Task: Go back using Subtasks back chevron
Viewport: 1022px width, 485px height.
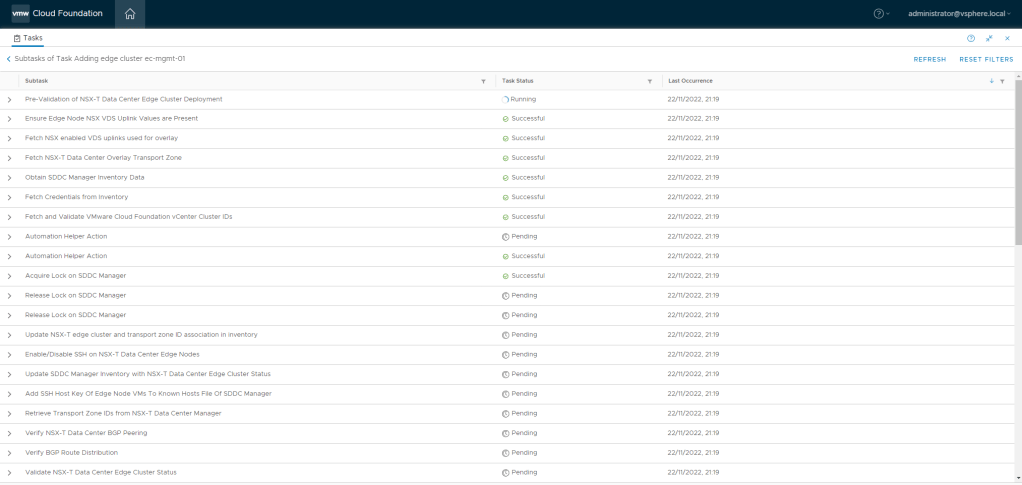Action: pos(8,59)
